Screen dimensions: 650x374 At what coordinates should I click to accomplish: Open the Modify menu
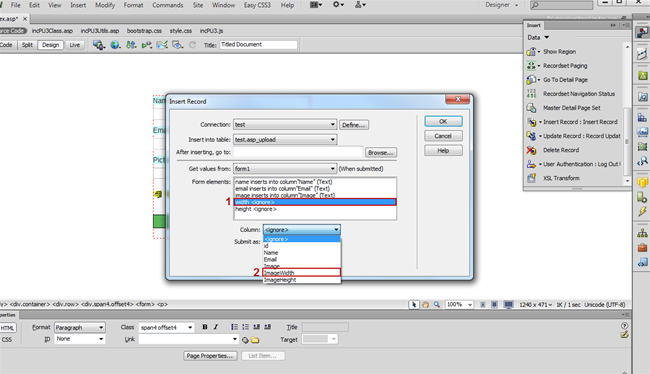coord(105,5)
